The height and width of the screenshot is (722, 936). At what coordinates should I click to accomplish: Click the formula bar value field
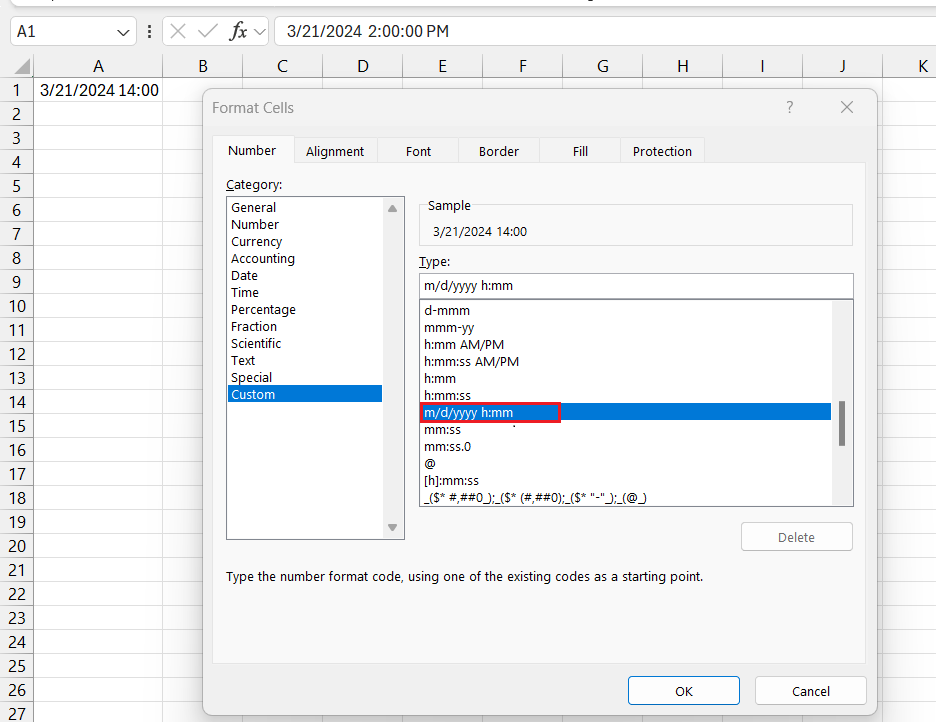(x=605, y=31)
